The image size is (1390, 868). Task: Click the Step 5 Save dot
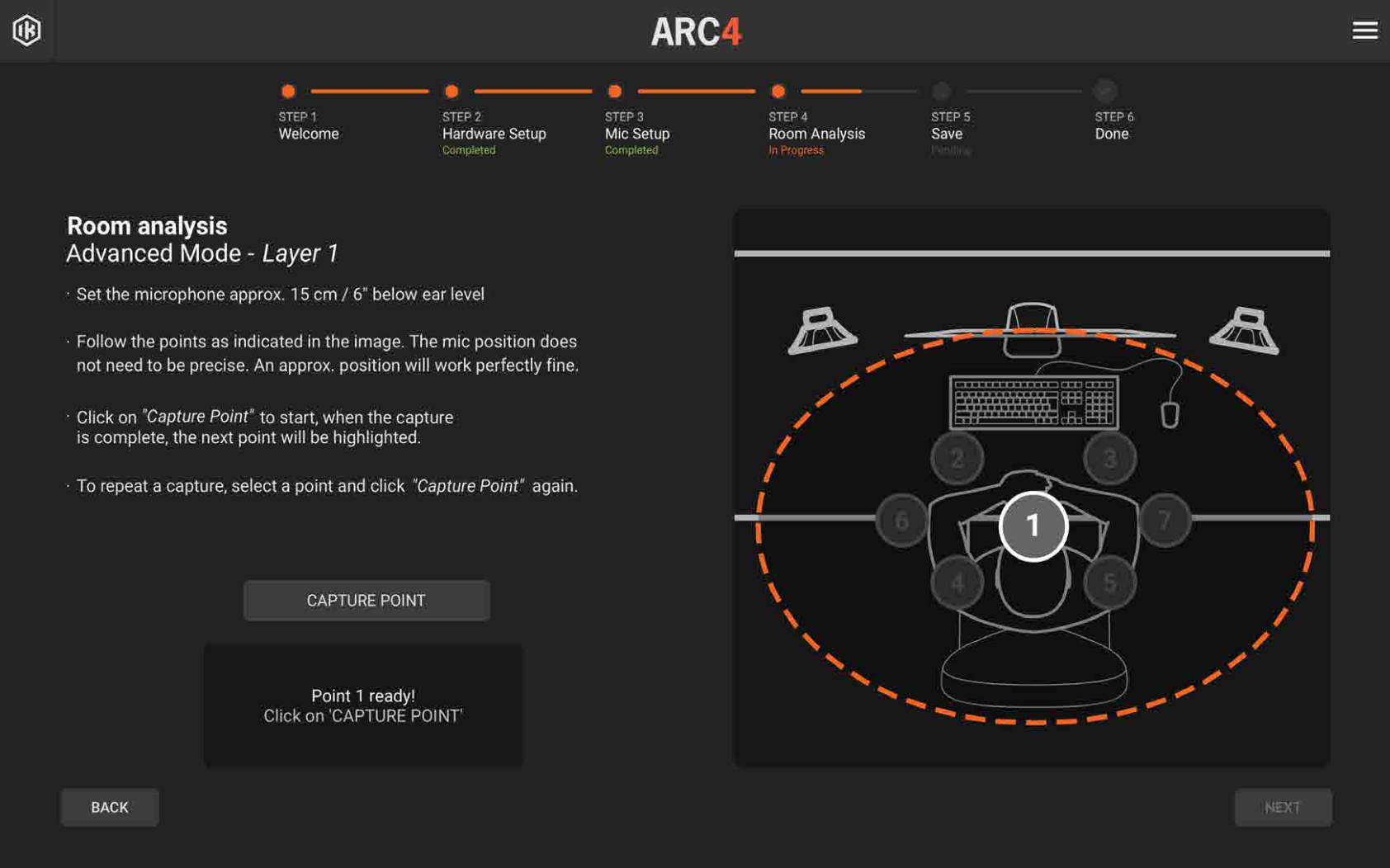pyautogui.click(x=941, y=91)
